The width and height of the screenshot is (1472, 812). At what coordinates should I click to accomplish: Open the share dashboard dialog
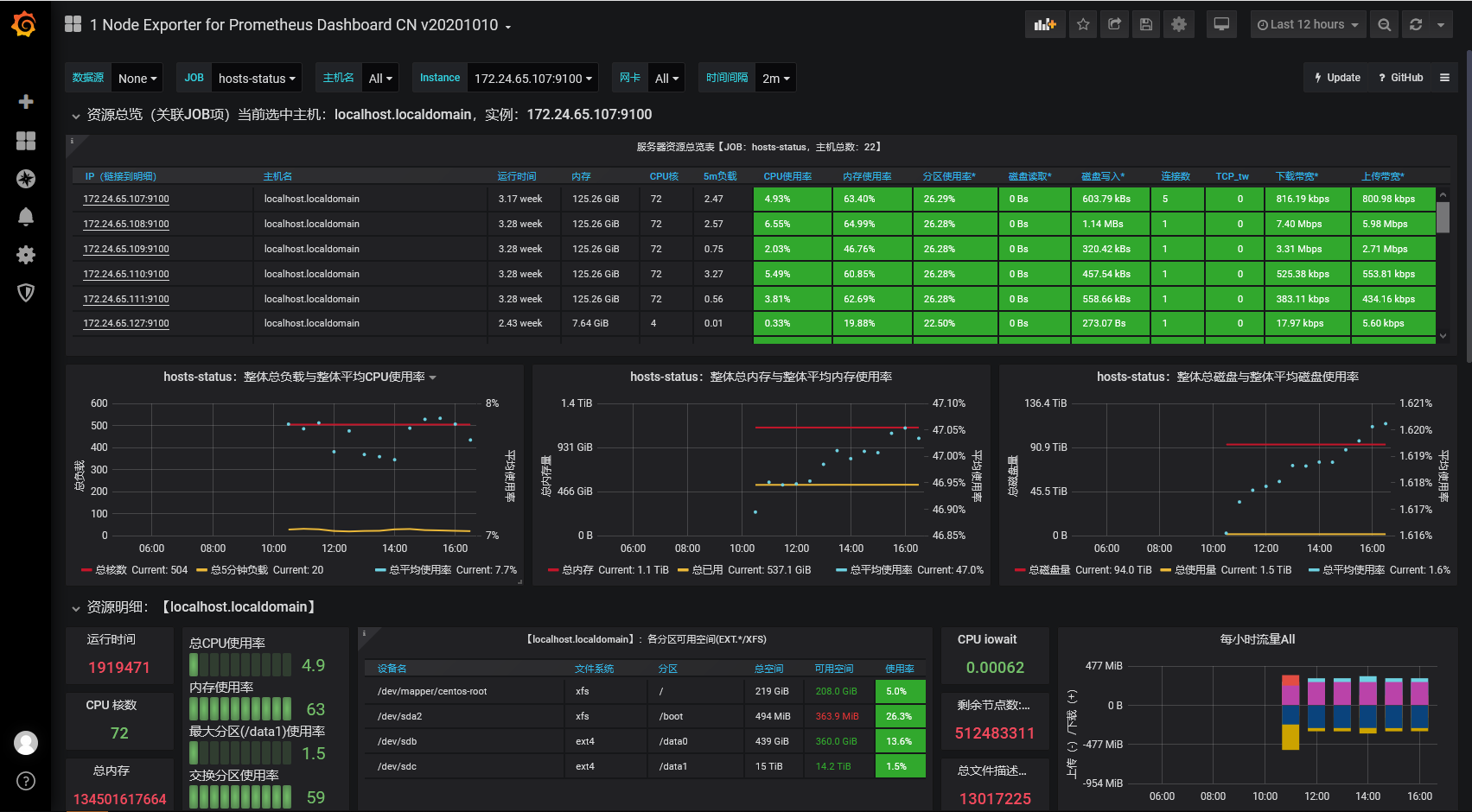click(x=1114, y=23)
